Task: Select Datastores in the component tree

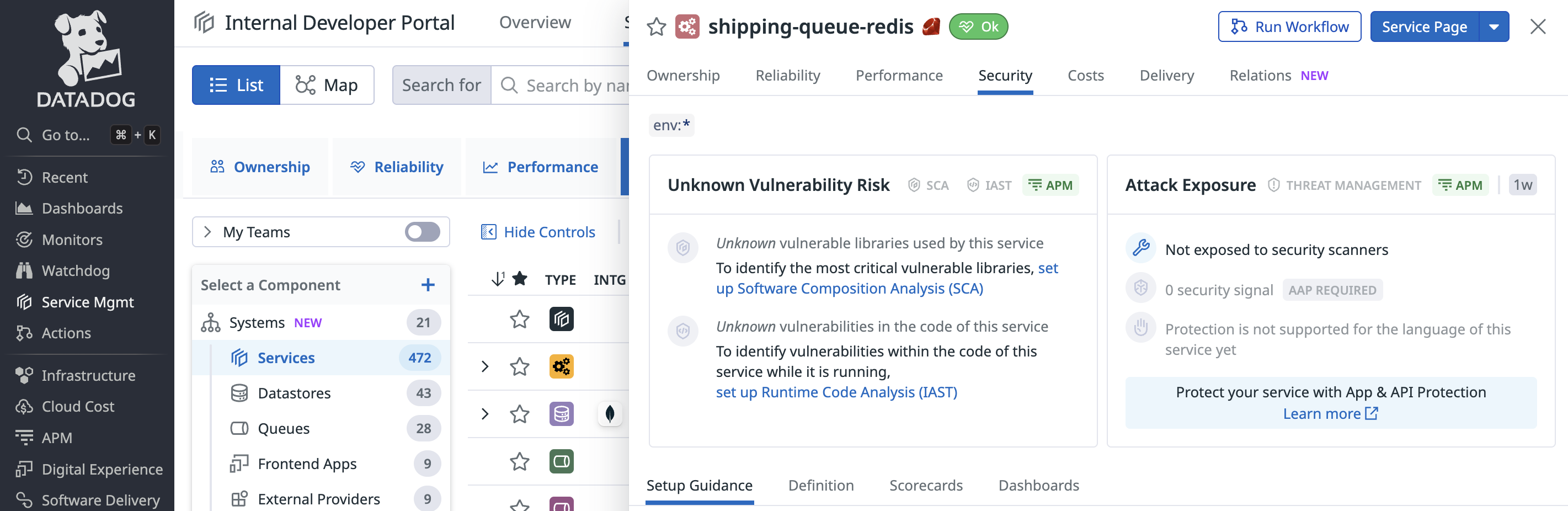Action: point(294,393)
